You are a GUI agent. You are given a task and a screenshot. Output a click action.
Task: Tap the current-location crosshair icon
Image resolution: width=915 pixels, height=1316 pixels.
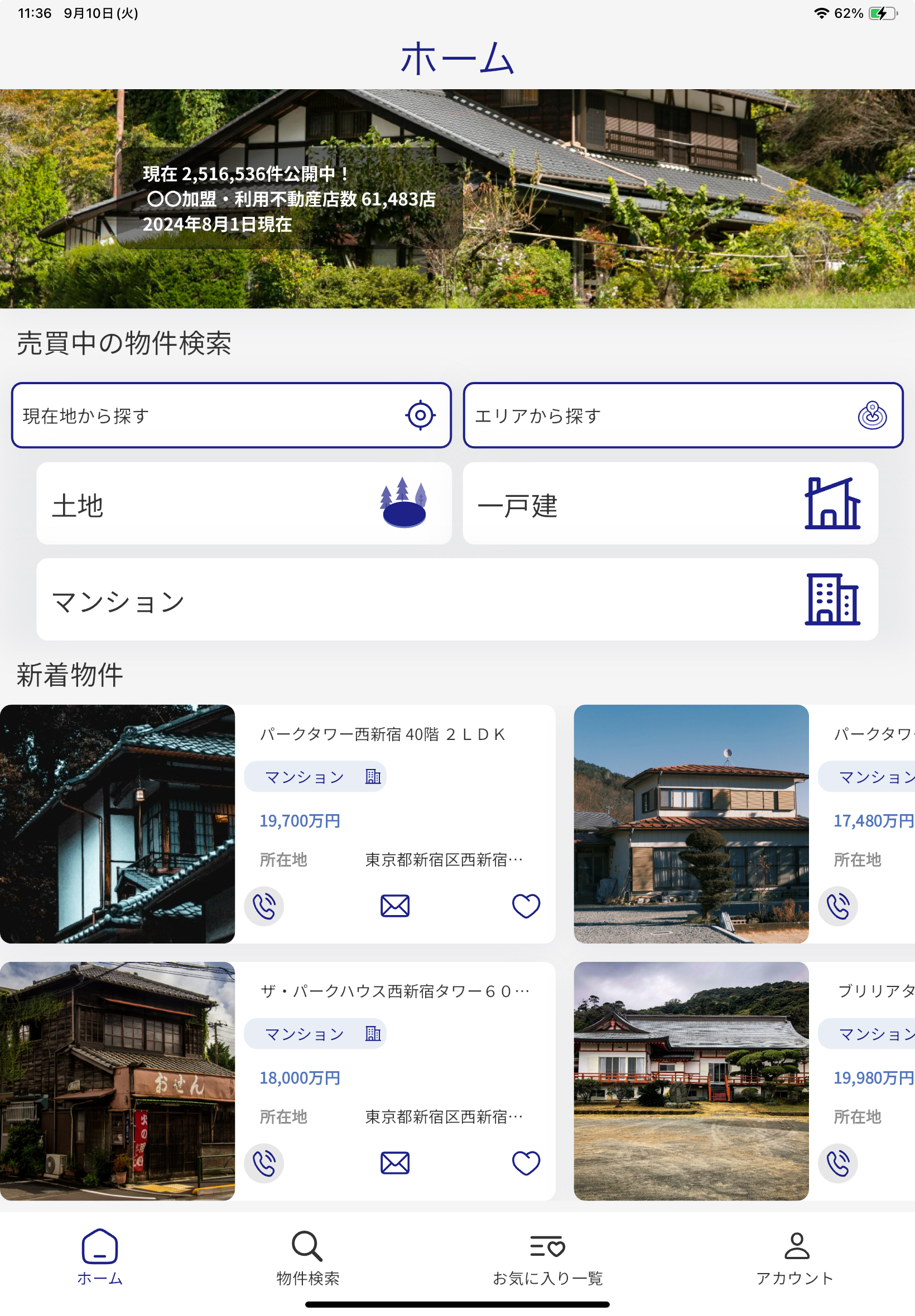tap(420, 415)
